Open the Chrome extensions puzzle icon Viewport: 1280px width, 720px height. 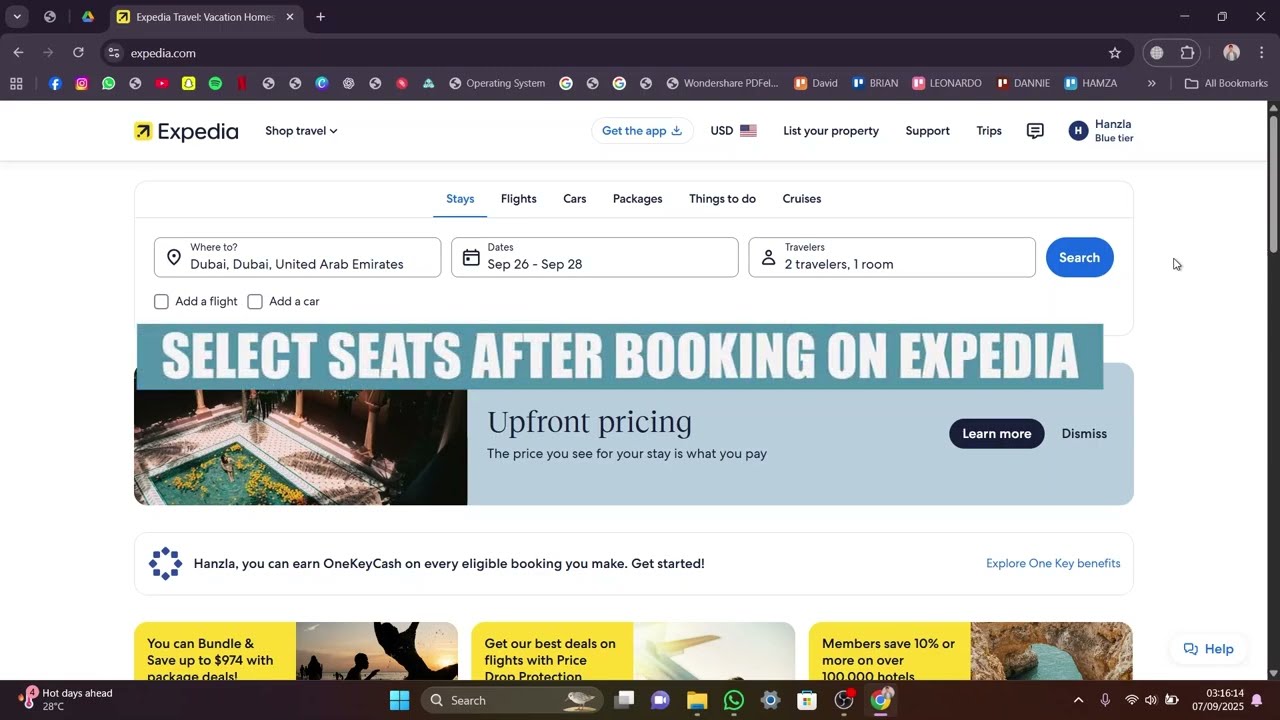(x=1188, y=53)
